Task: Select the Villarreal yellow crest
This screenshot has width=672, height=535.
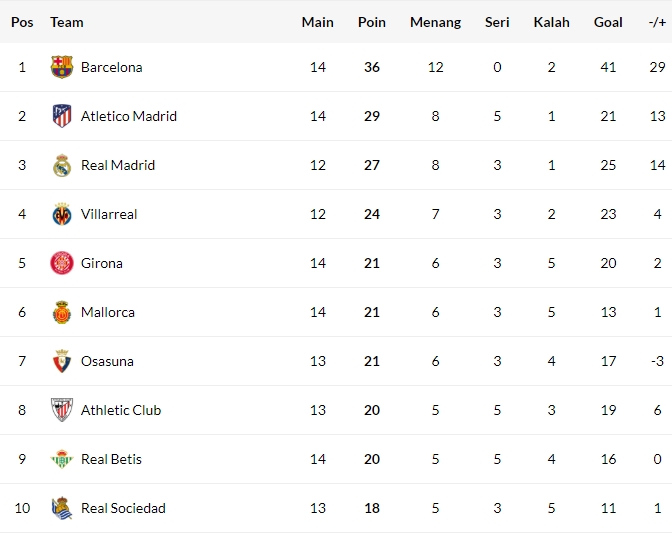Action: pos(62,214)
